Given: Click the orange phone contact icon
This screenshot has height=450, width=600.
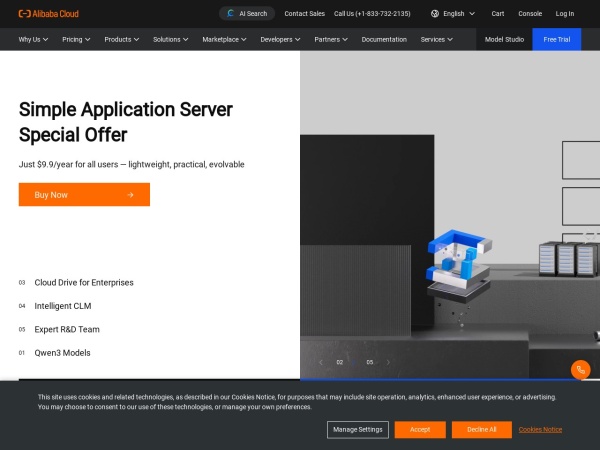Looking at the screenshot, I should pyautogui.click(x=580, y=370).
